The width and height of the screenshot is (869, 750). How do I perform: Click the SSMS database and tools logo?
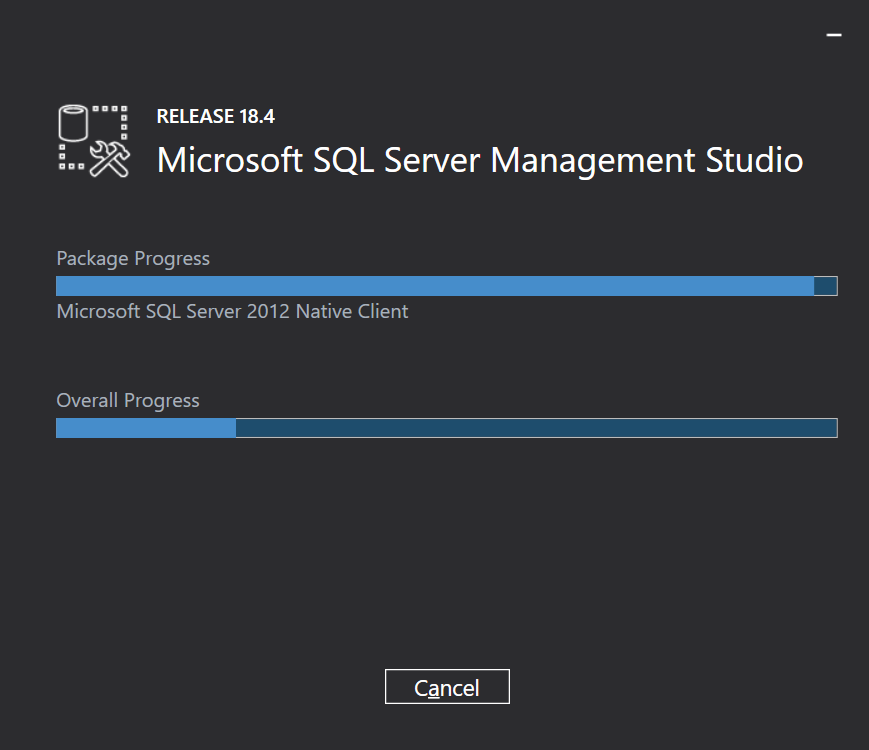93,140
